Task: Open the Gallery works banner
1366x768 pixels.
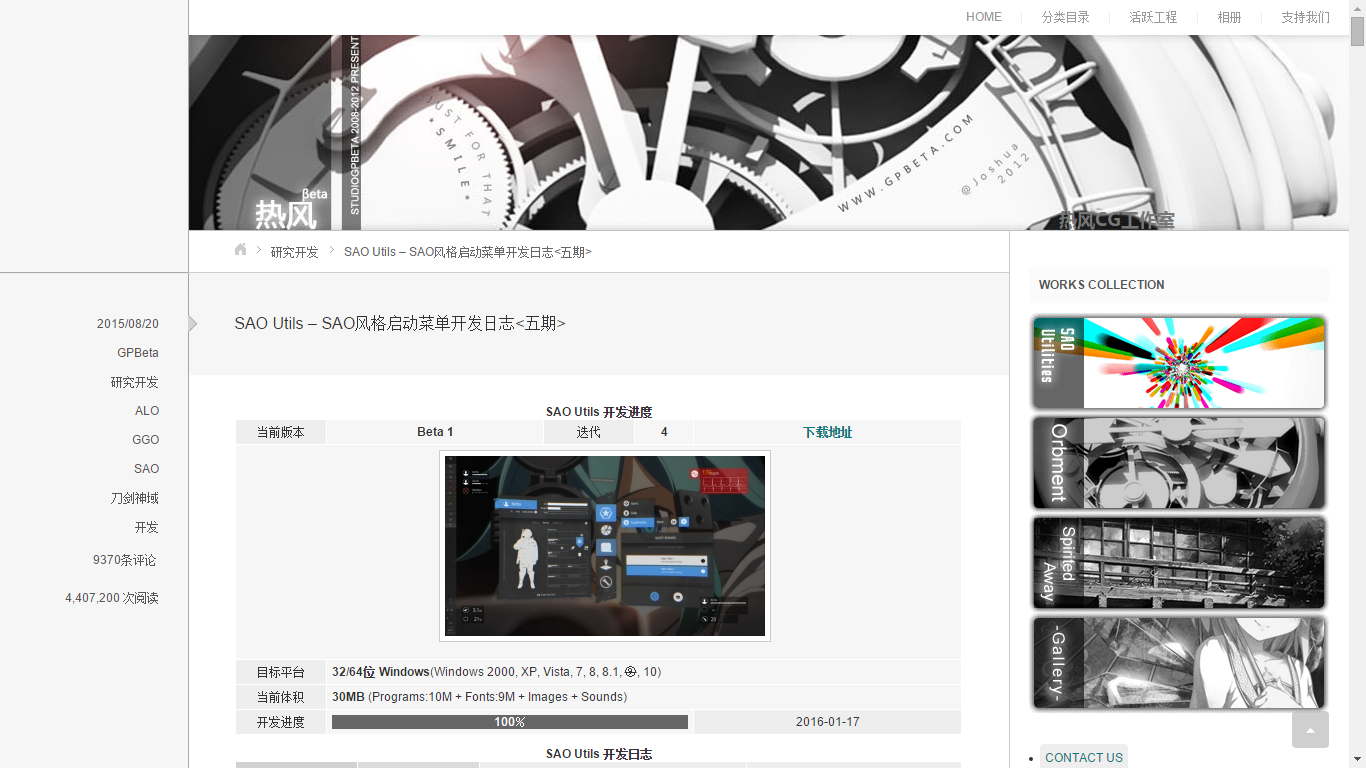Action: tap(1179, 663)
